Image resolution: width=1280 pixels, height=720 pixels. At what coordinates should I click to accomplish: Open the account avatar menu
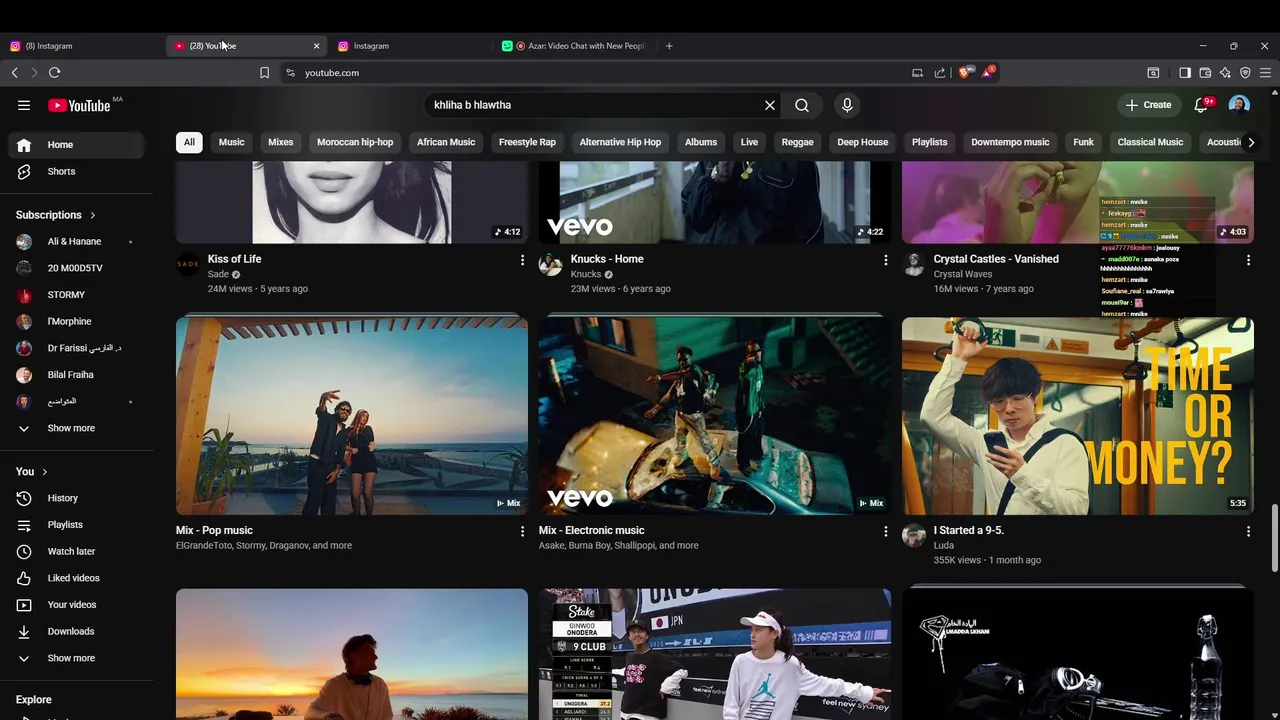click(x=1239, y=105)
